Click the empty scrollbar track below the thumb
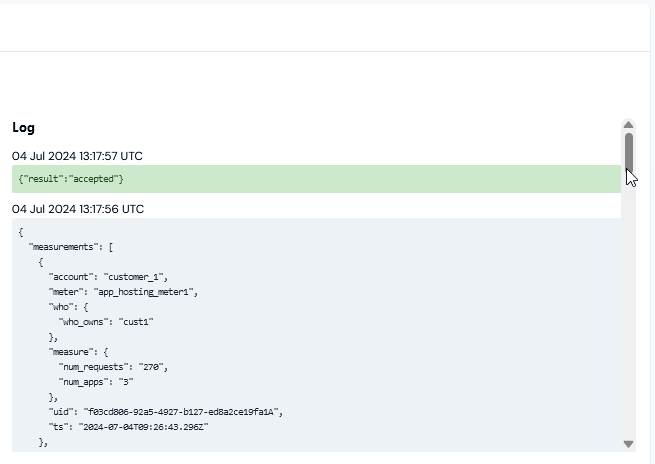655x464 pixels. 629,305
